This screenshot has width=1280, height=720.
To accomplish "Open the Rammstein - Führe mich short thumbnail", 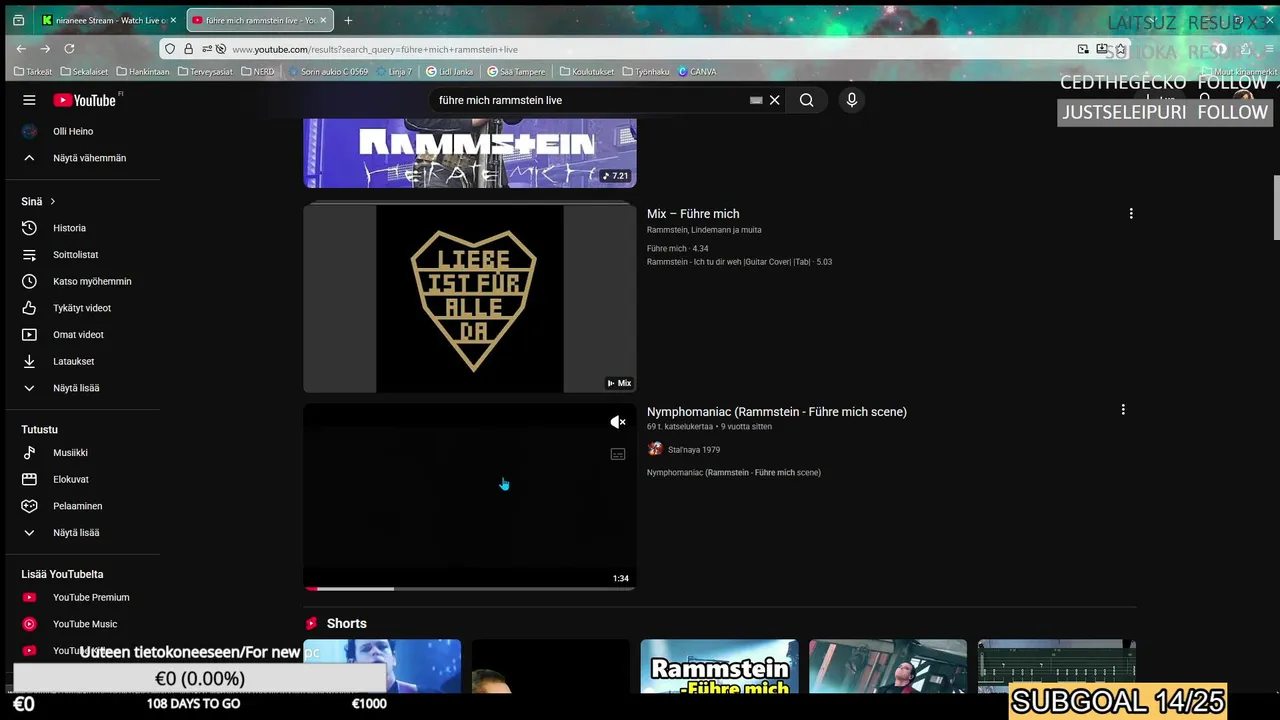I will pos(719,666).
